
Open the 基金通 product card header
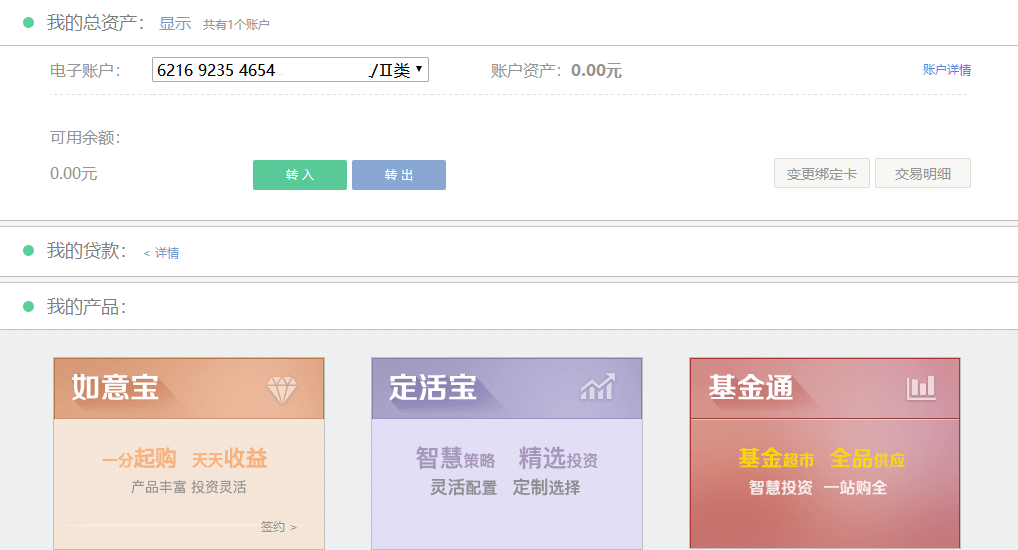coord(825,388)
